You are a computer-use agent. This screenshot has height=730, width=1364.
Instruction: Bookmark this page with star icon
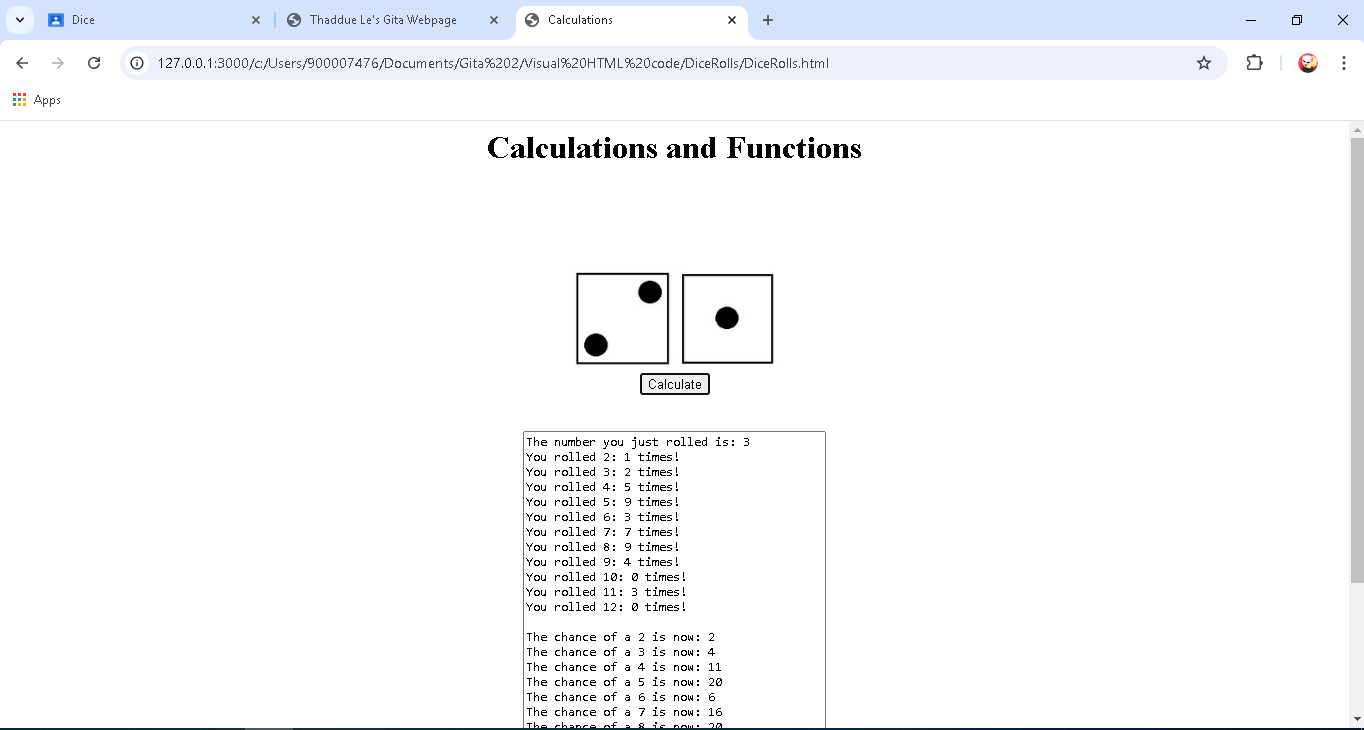1204,63
